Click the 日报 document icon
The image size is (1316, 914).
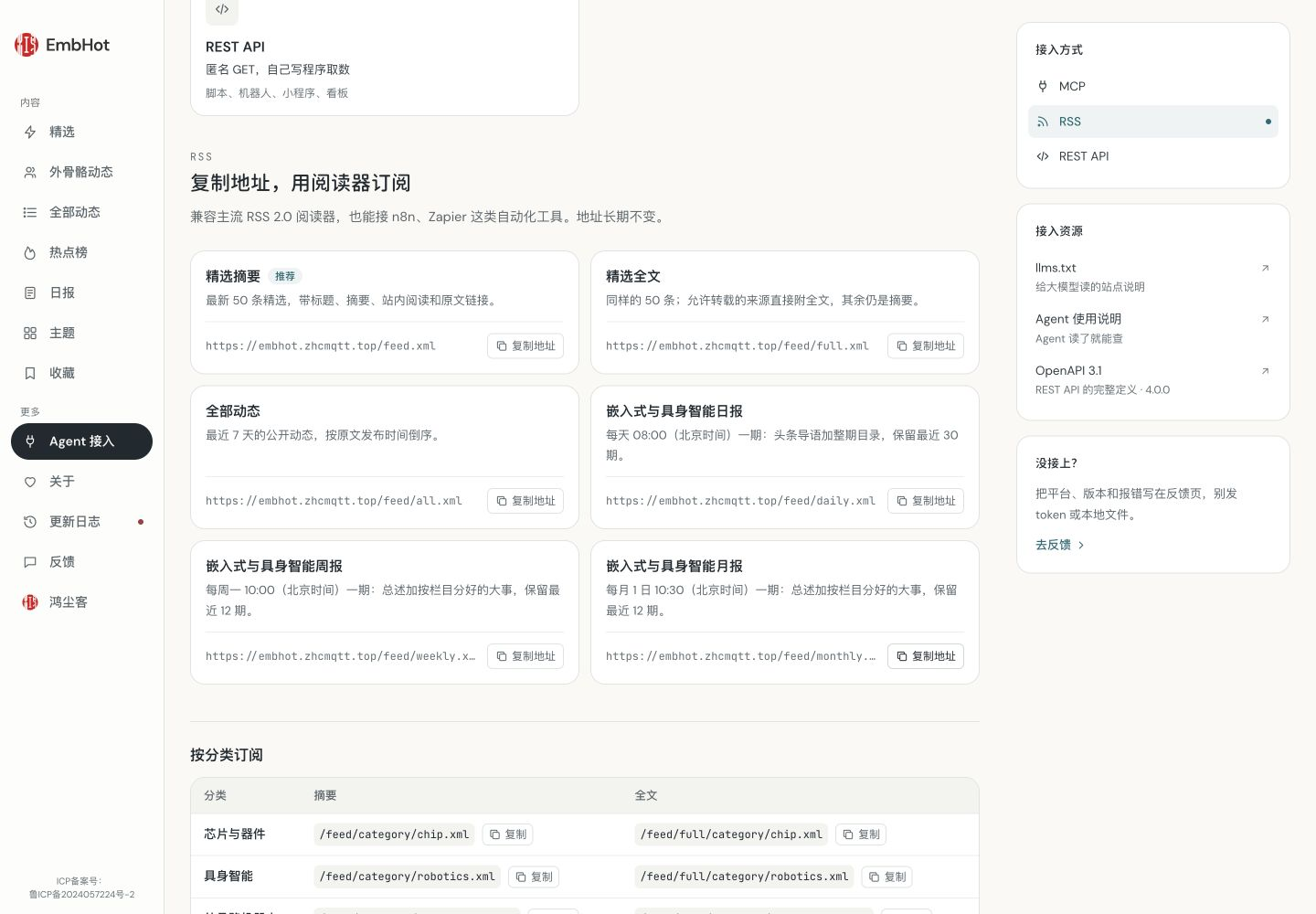(x=30, y=293)
